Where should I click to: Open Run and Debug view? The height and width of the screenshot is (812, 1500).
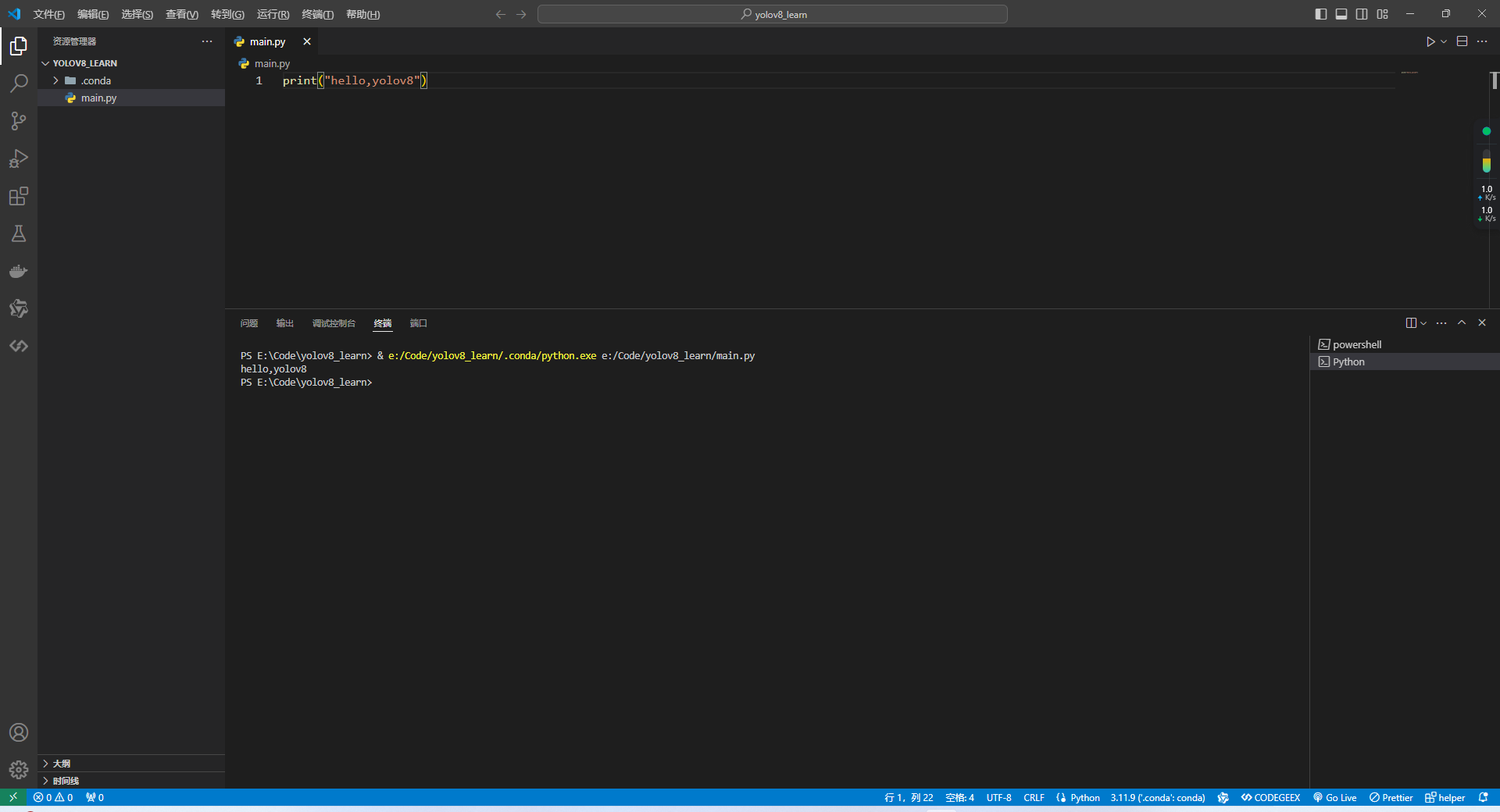click(x=19, y=158)
